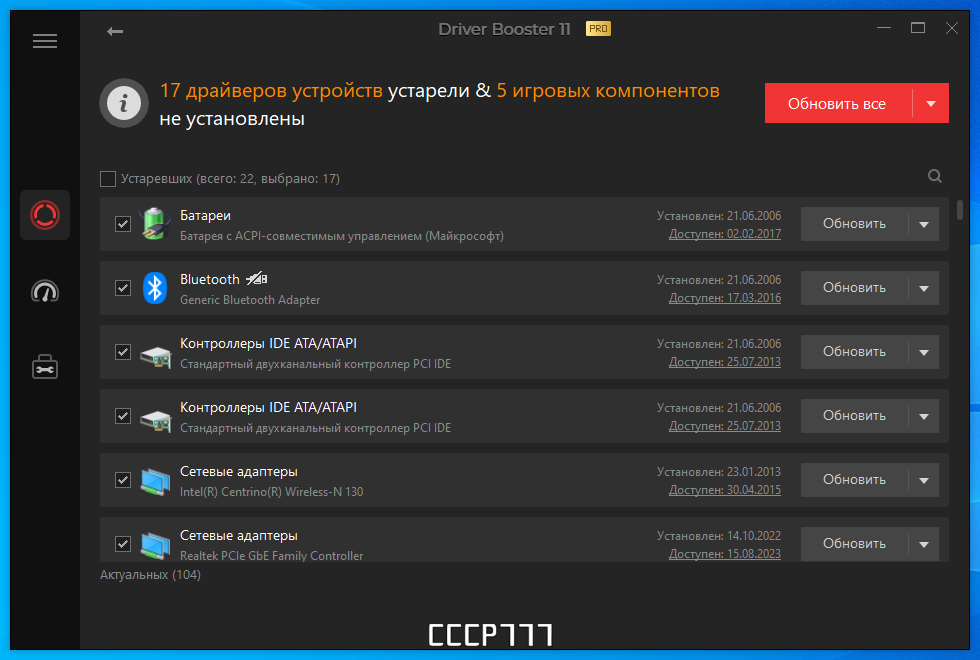Click the 'Установлен: 14.10.2022' date
Image resolution: width=980 pixels, height=660 pixels.
pyautogui.click(x=719, y=536)
